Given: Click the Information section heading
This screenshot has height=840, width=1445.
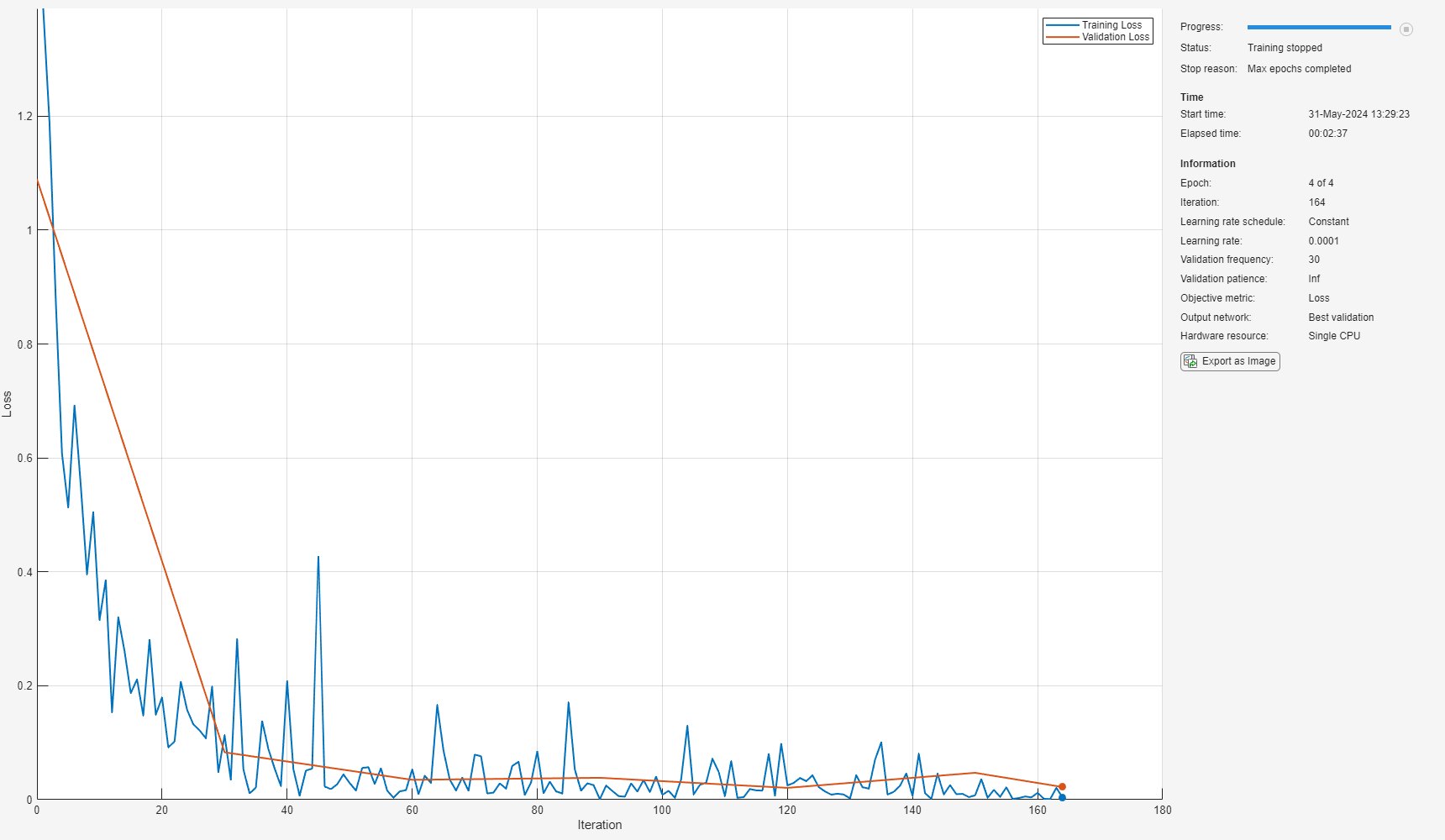Looking at the screenshot, I should click(x=1207, y=164).
